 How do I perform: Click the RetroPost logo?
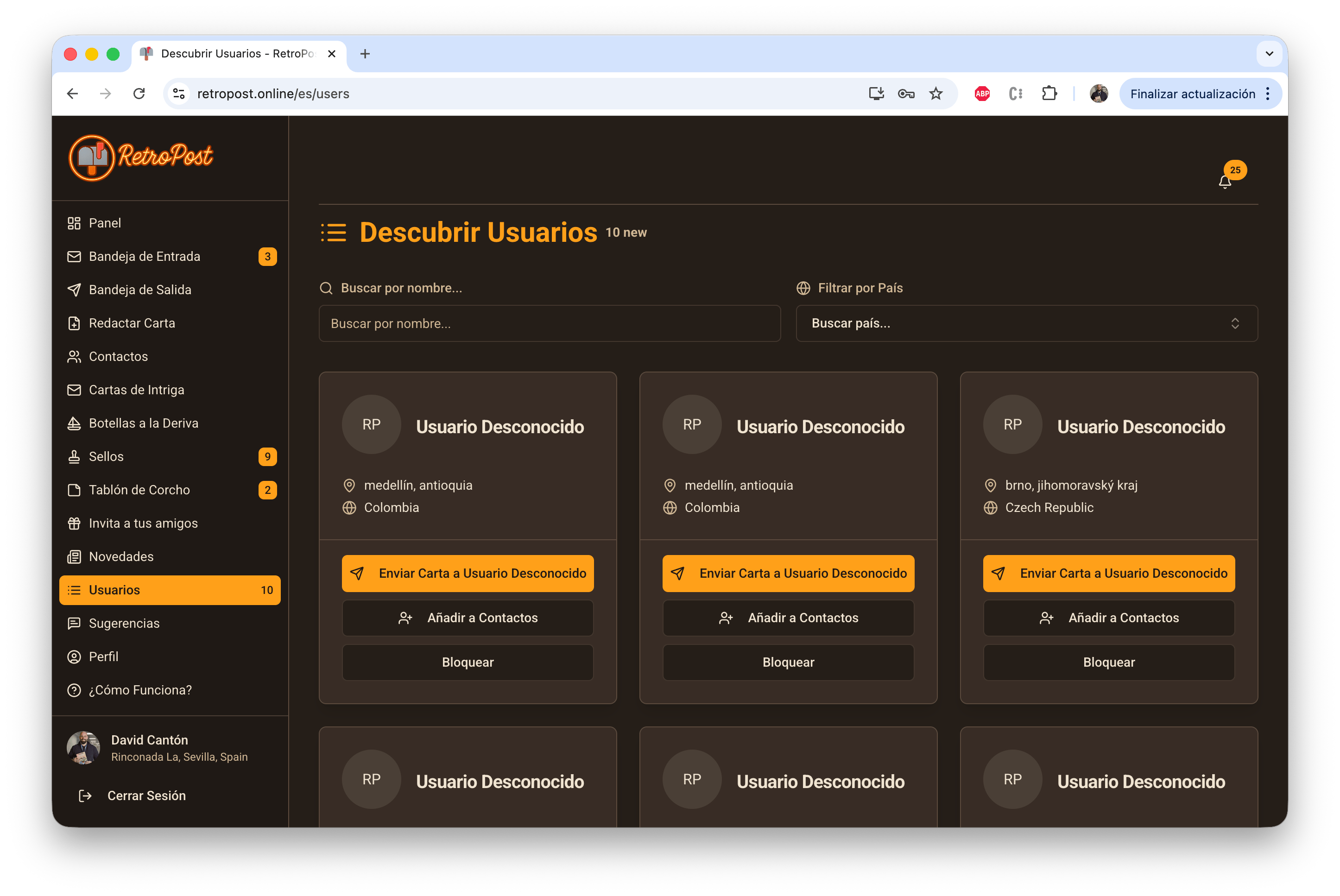point(139,158)
